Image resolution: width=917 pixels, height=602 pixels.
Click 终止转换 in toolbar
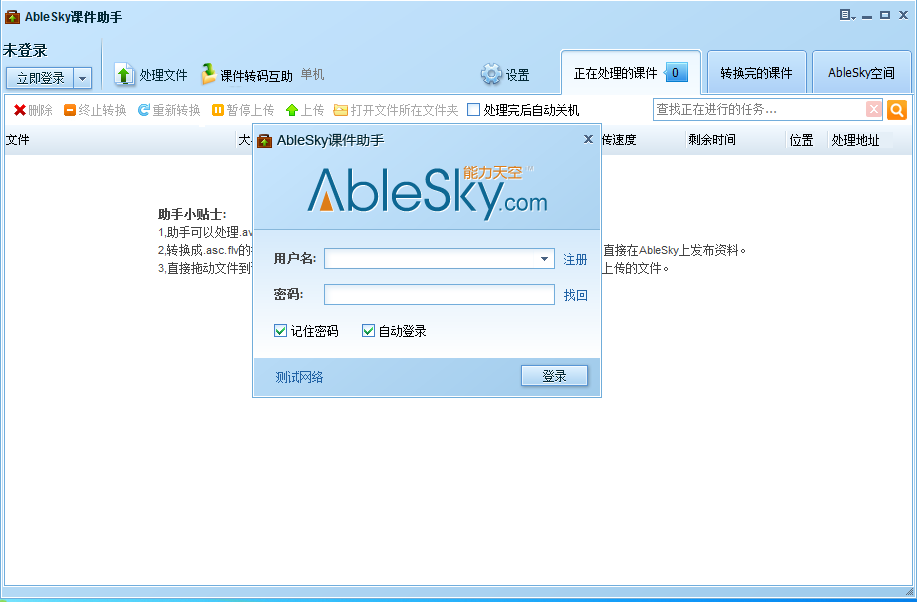point(95,110)
